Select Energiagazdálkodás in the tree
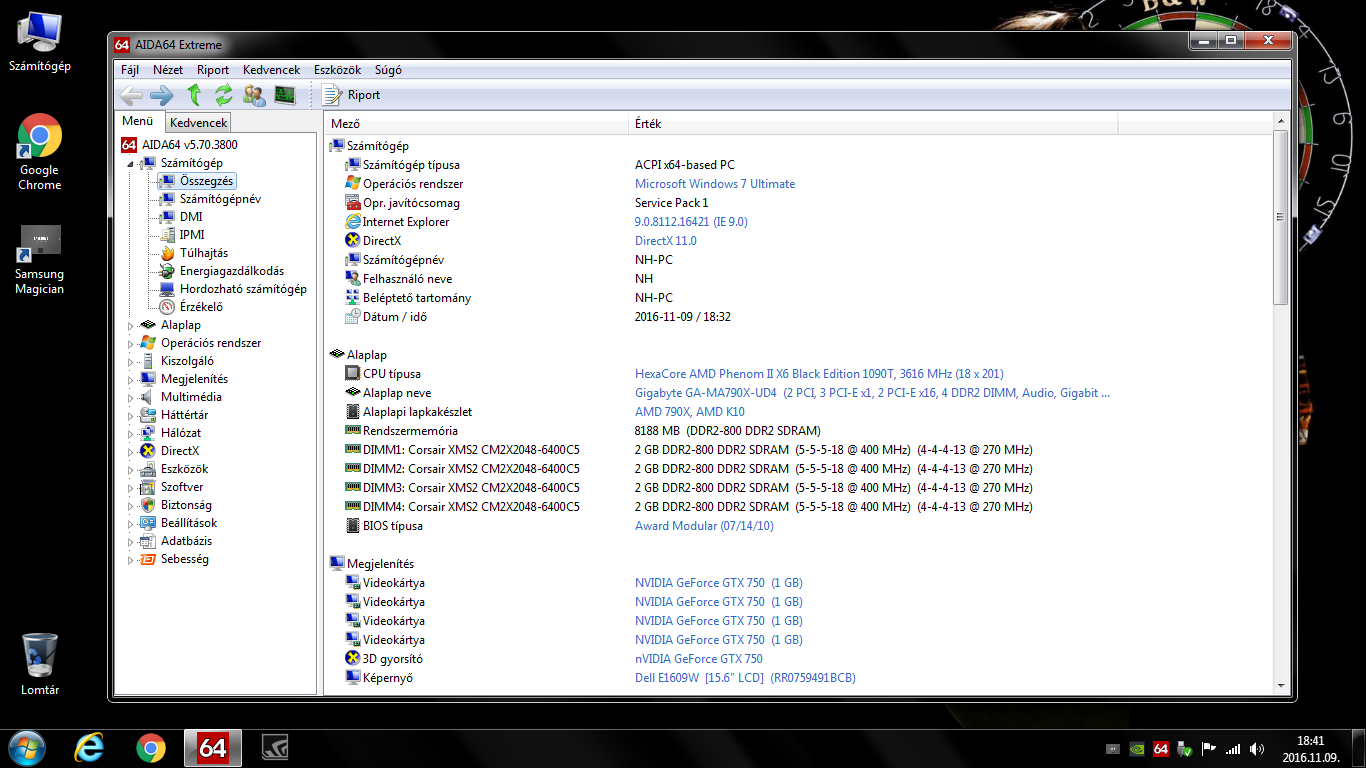The width and height of the screenshot is (1366, 768). 232,271
